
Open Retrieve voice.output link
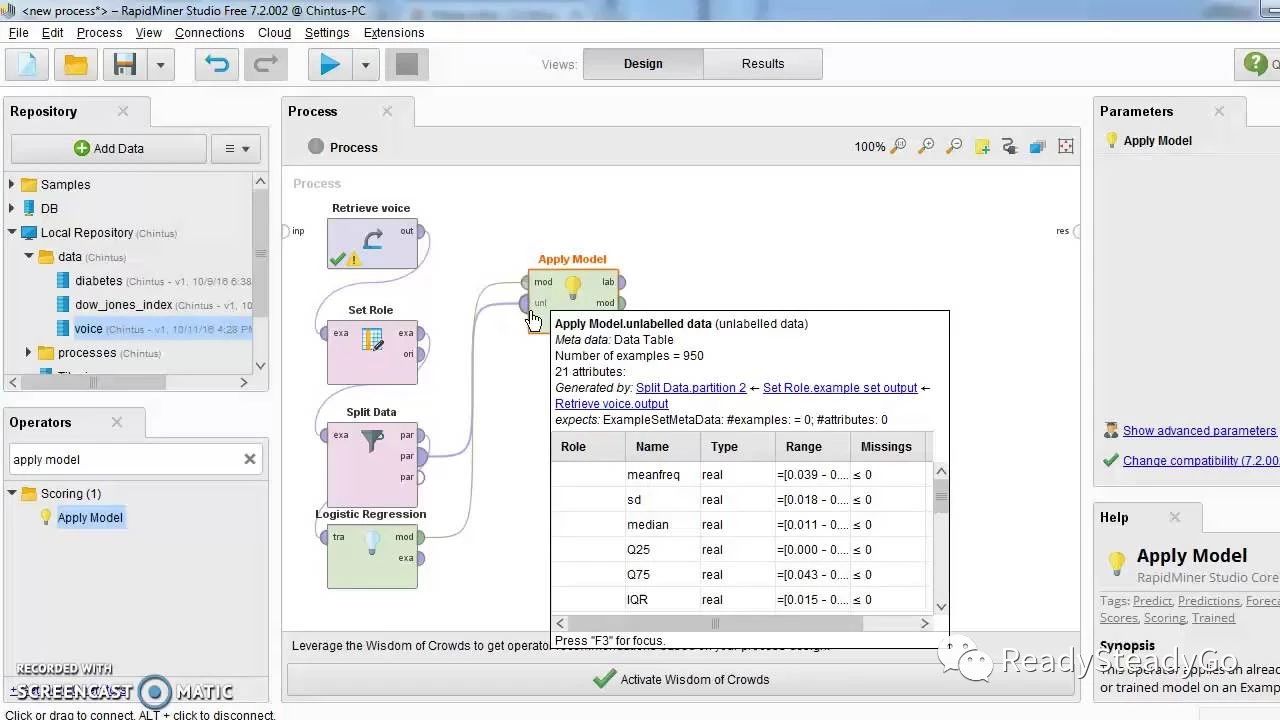tap(612, 404)
